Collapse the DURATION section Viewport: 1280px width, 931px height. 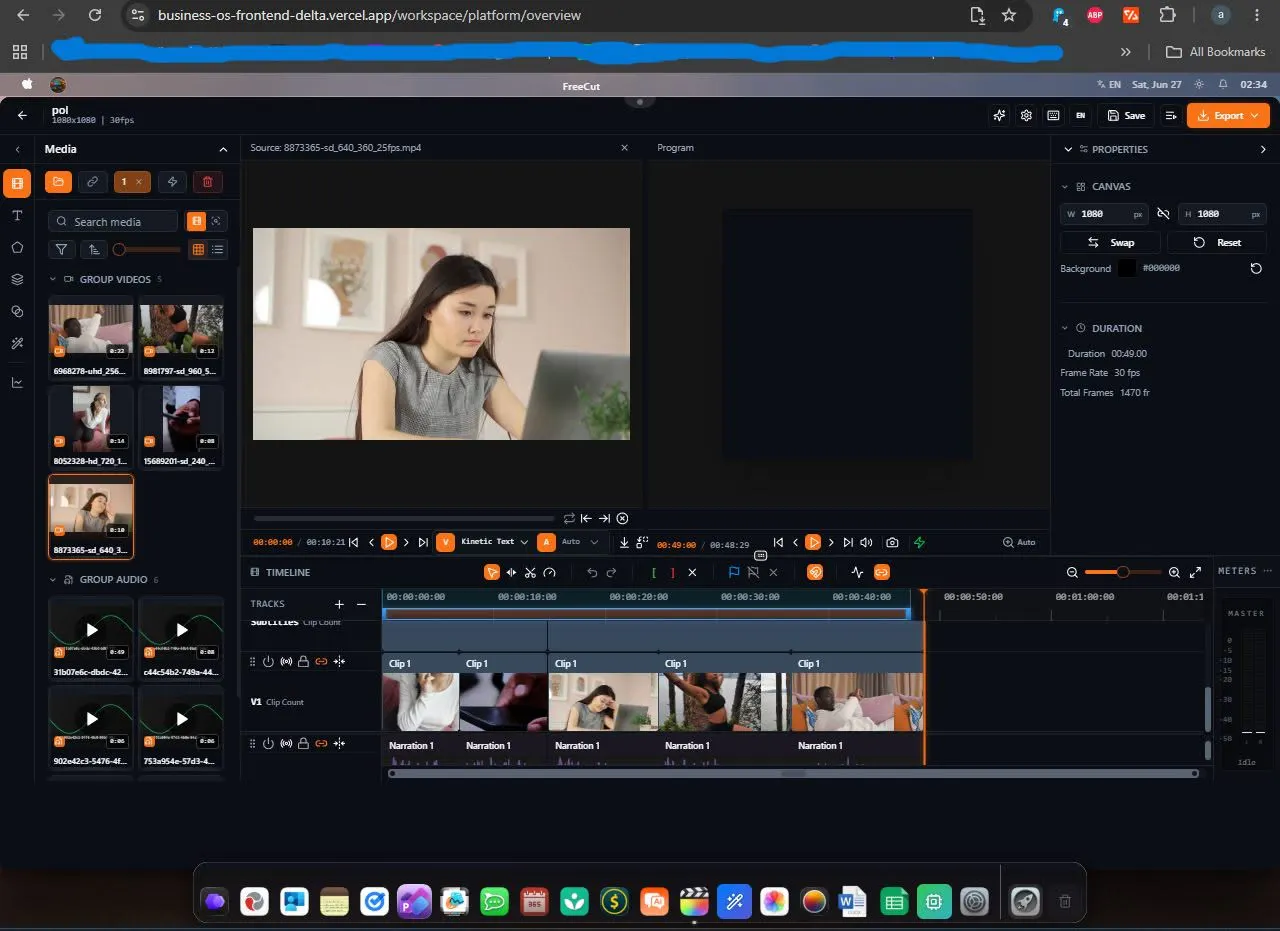[1065, 328]
